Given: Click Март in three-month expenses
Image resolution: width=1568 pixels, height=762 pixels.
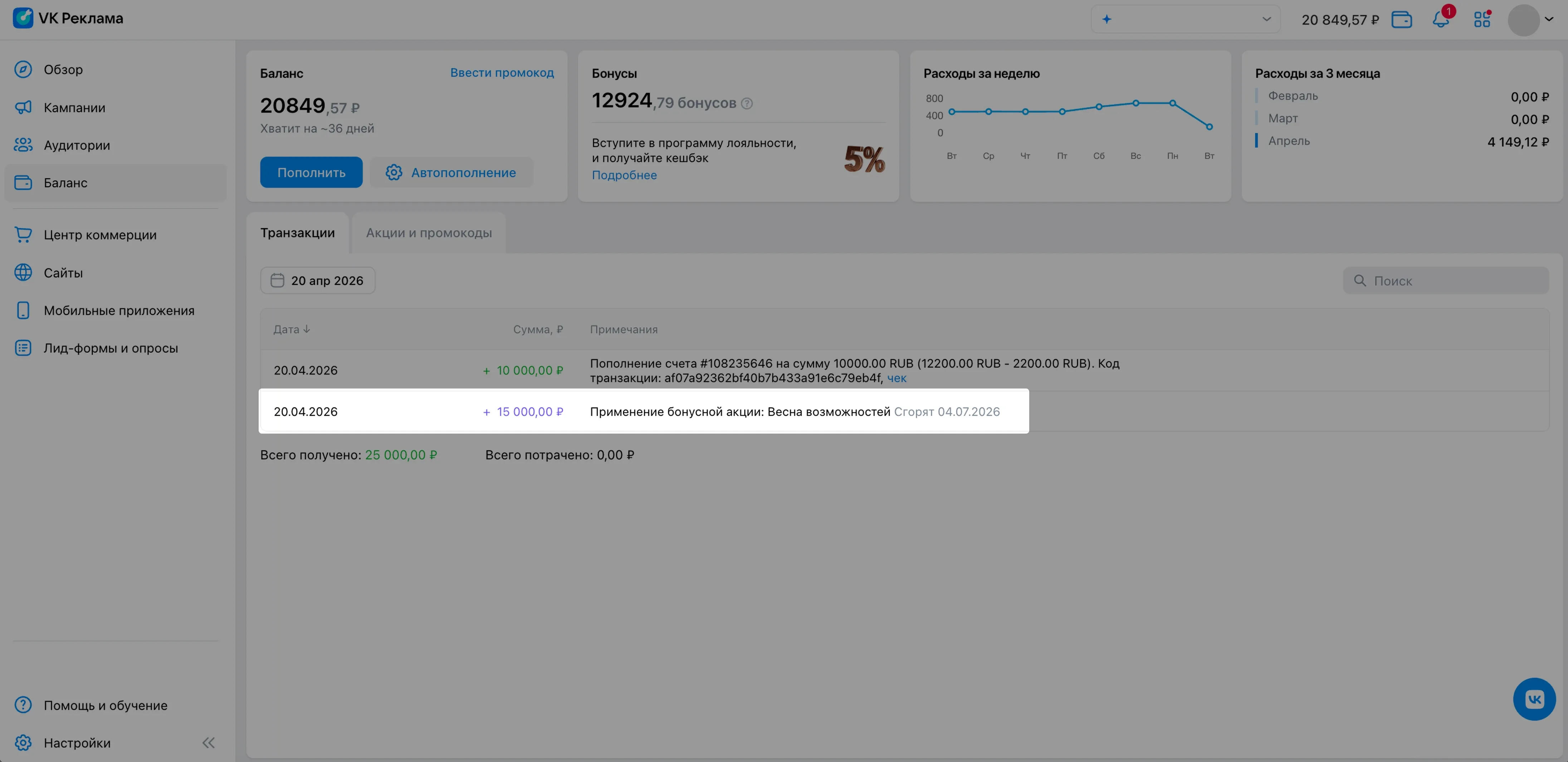Looking at the screenshot, I should pos(1283,118).
